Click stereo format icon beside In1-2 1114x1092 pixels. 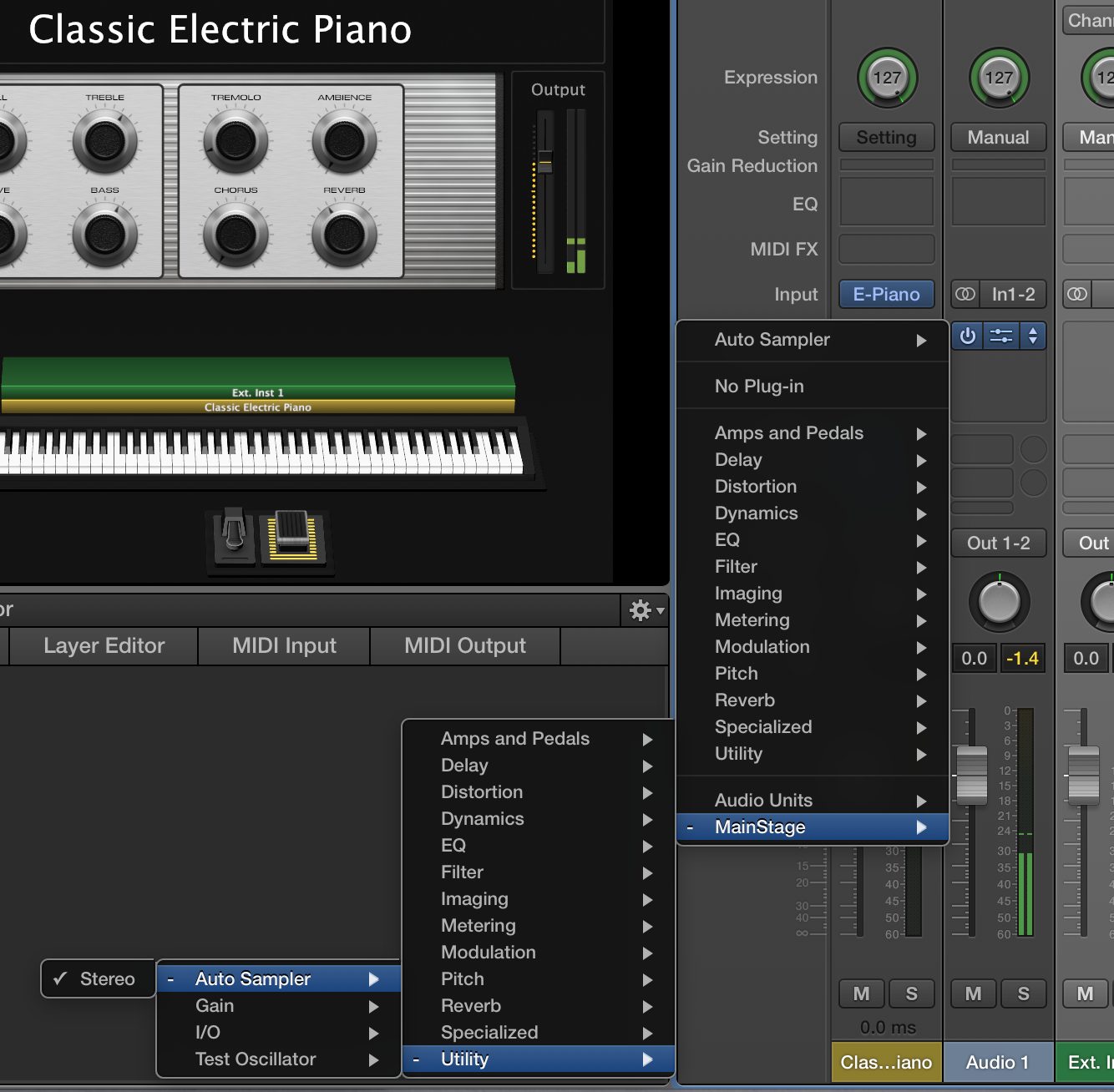(x=965, y=294)
